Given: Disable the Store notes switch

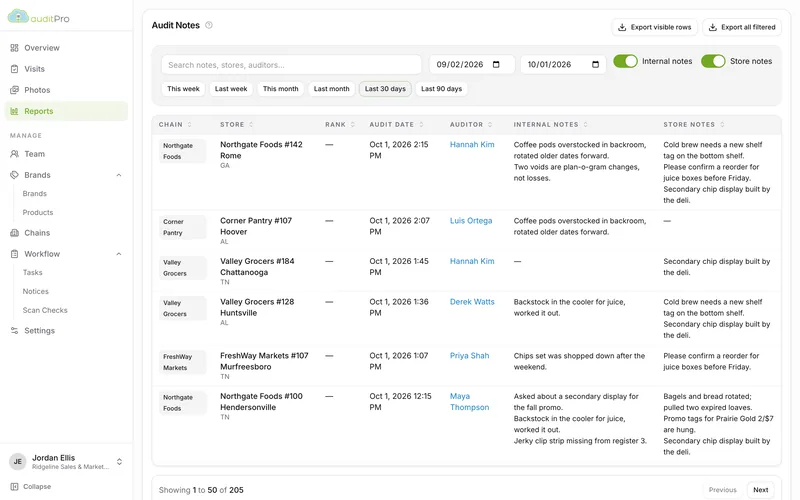Looking at the screenshot, I should [713, 61].
